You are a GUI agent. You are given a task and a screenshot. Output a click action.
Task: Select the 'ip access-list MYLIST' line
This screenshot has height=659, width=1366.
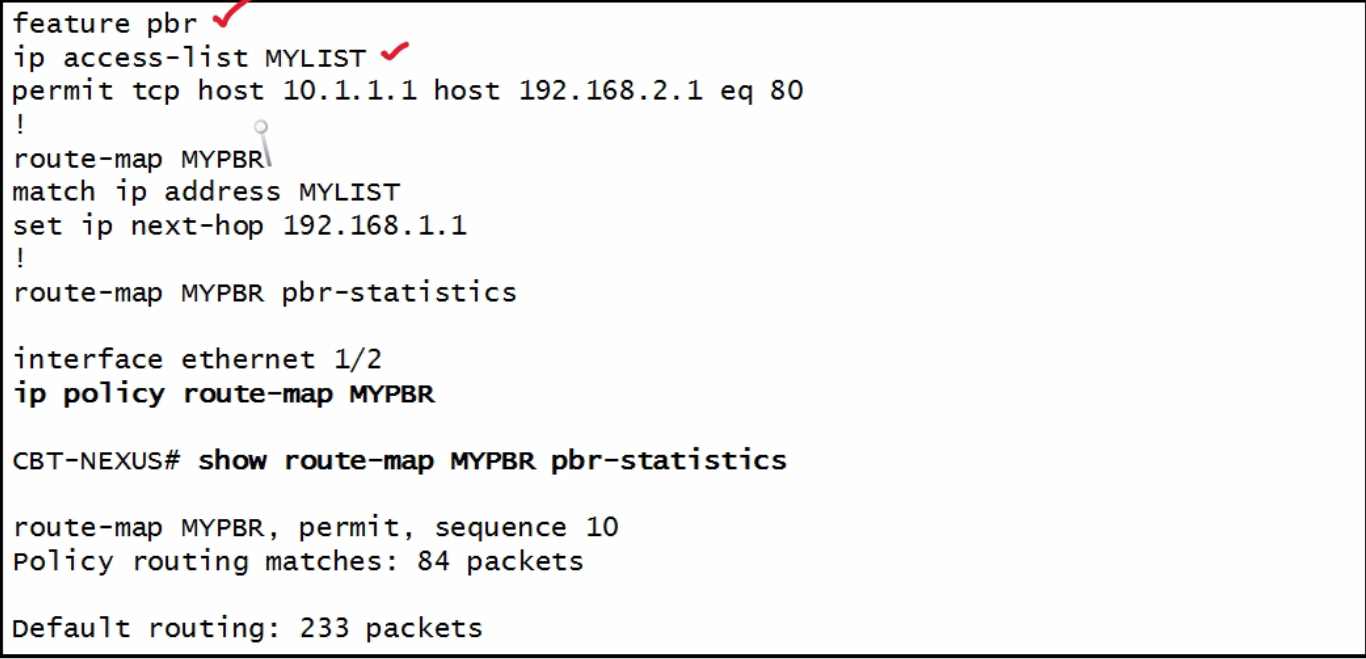189,57
